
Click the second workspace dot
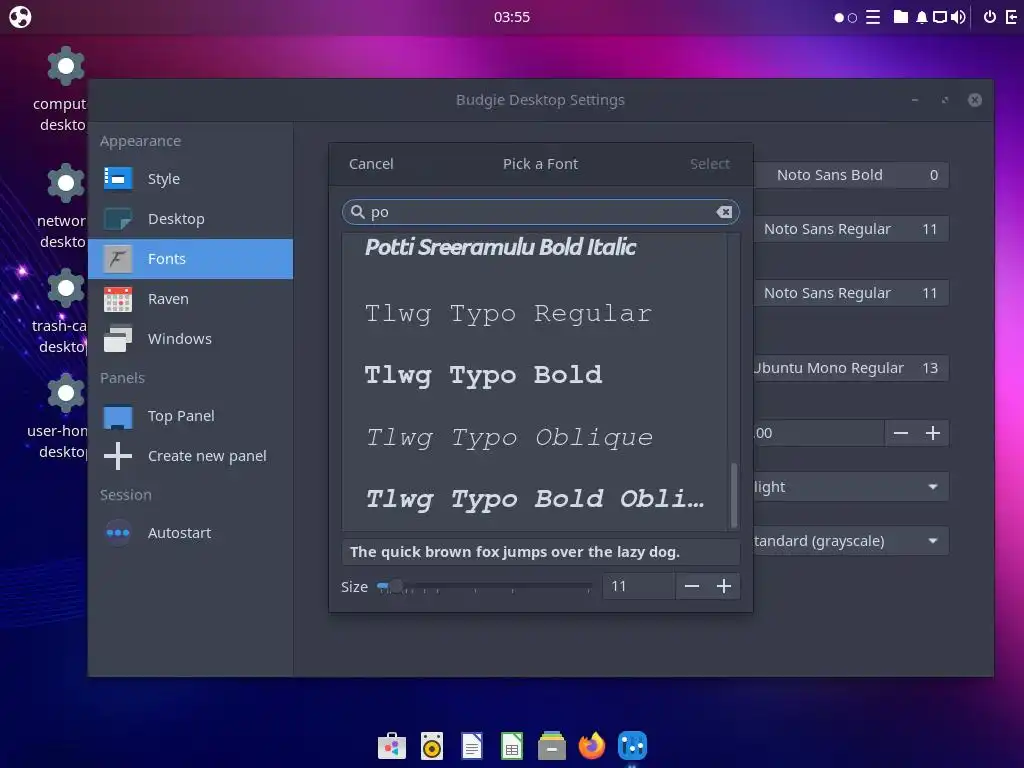point(852,18)
